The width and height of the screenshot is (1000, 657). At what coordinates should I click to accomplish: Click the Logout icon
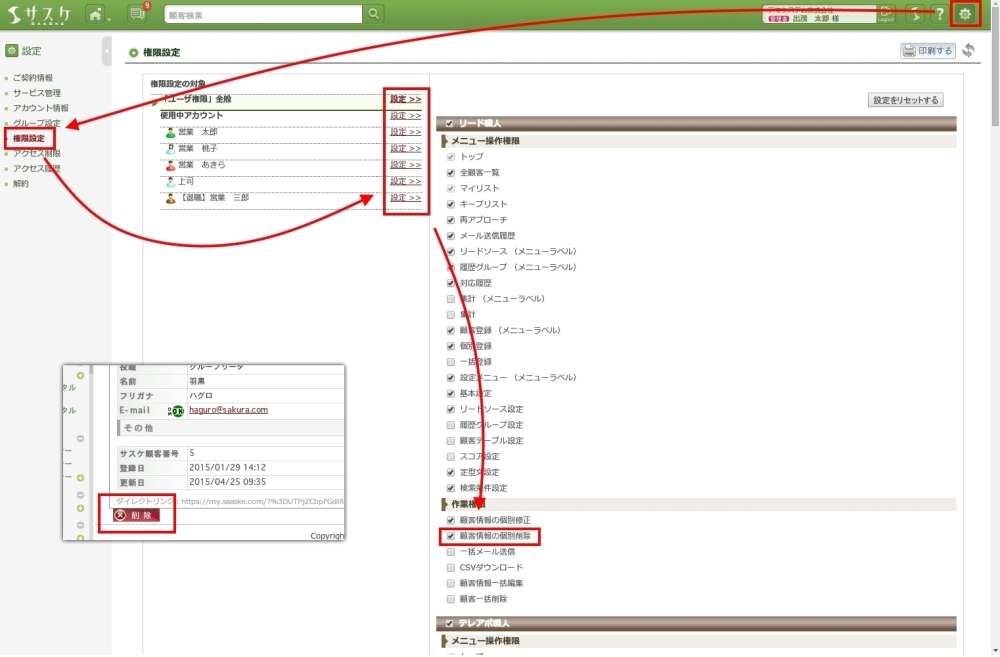coord(886,14)
